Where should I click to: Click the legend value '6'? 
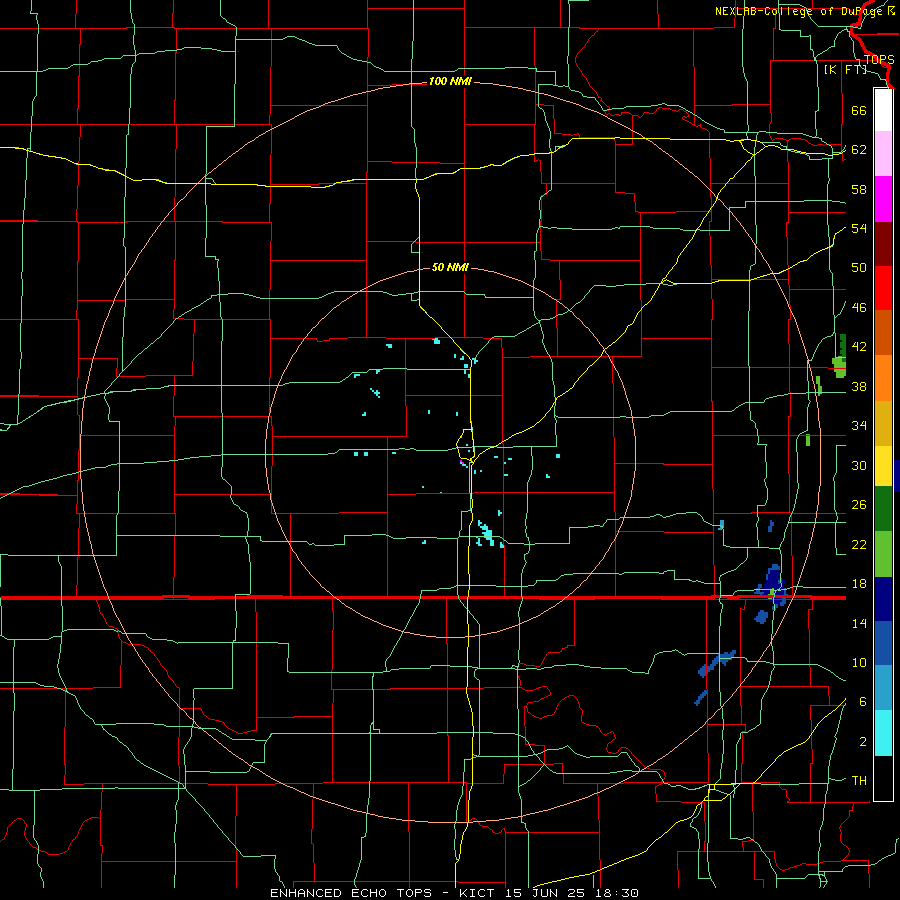[x=863, y=702]
